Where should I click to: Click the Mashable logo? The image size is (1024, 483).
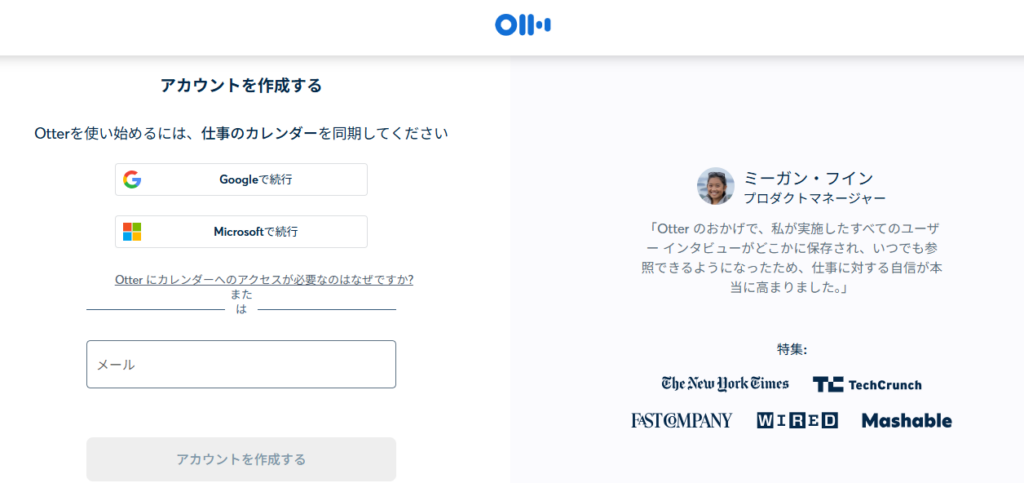(906, 420)
